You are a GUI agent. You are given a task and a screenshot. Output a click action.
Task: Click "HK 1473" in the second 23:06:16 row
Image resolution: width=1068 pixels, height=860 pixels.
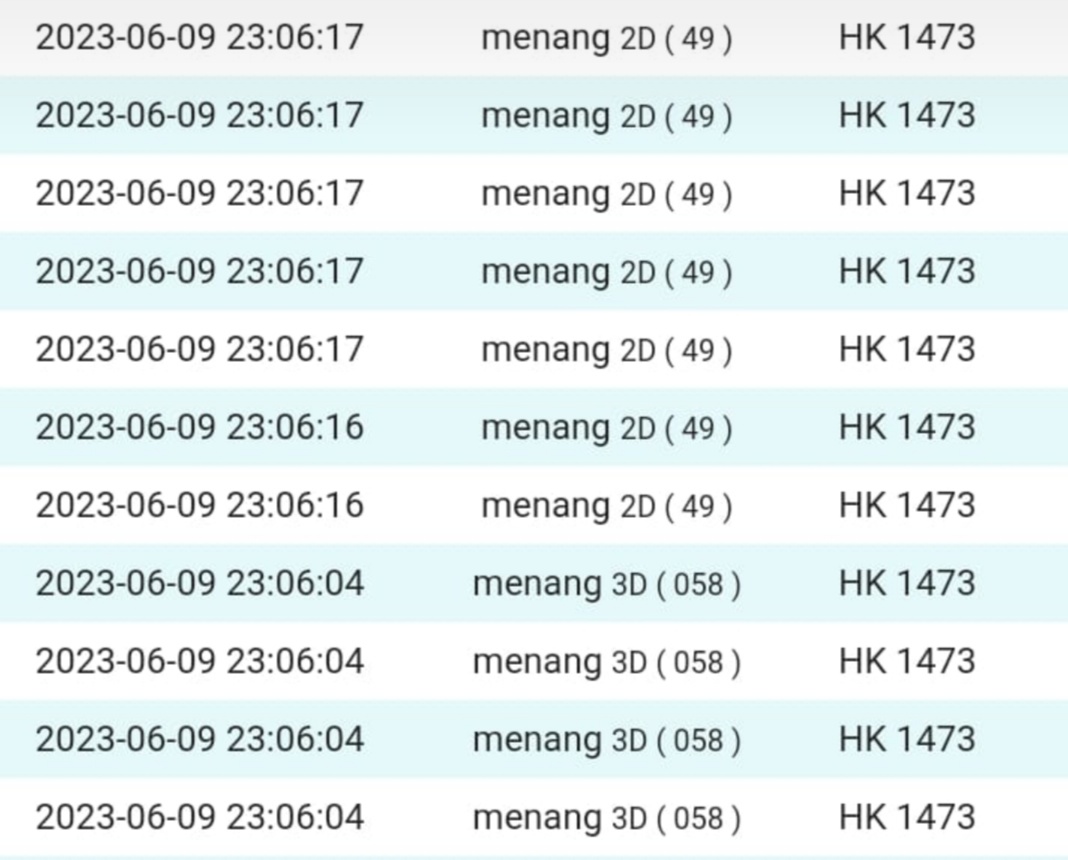906,505
